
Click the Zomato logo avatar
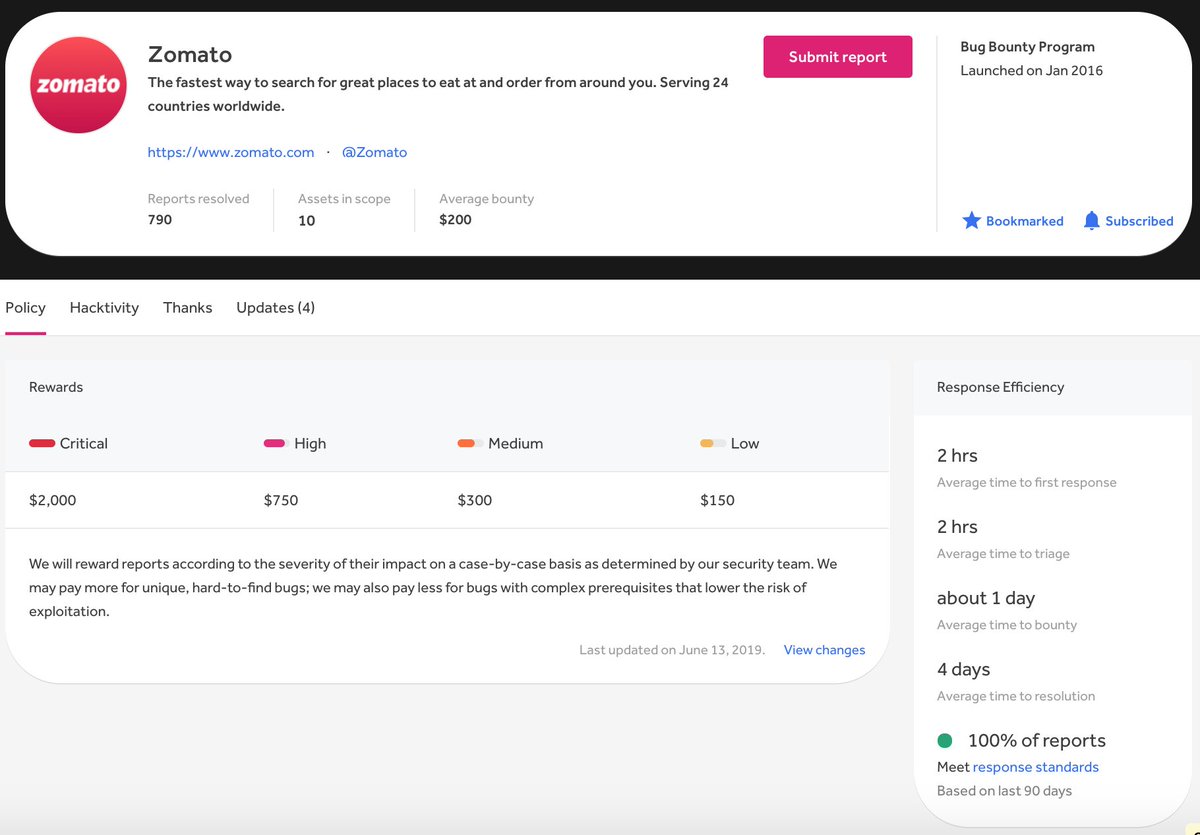click(x=78, y=86)
